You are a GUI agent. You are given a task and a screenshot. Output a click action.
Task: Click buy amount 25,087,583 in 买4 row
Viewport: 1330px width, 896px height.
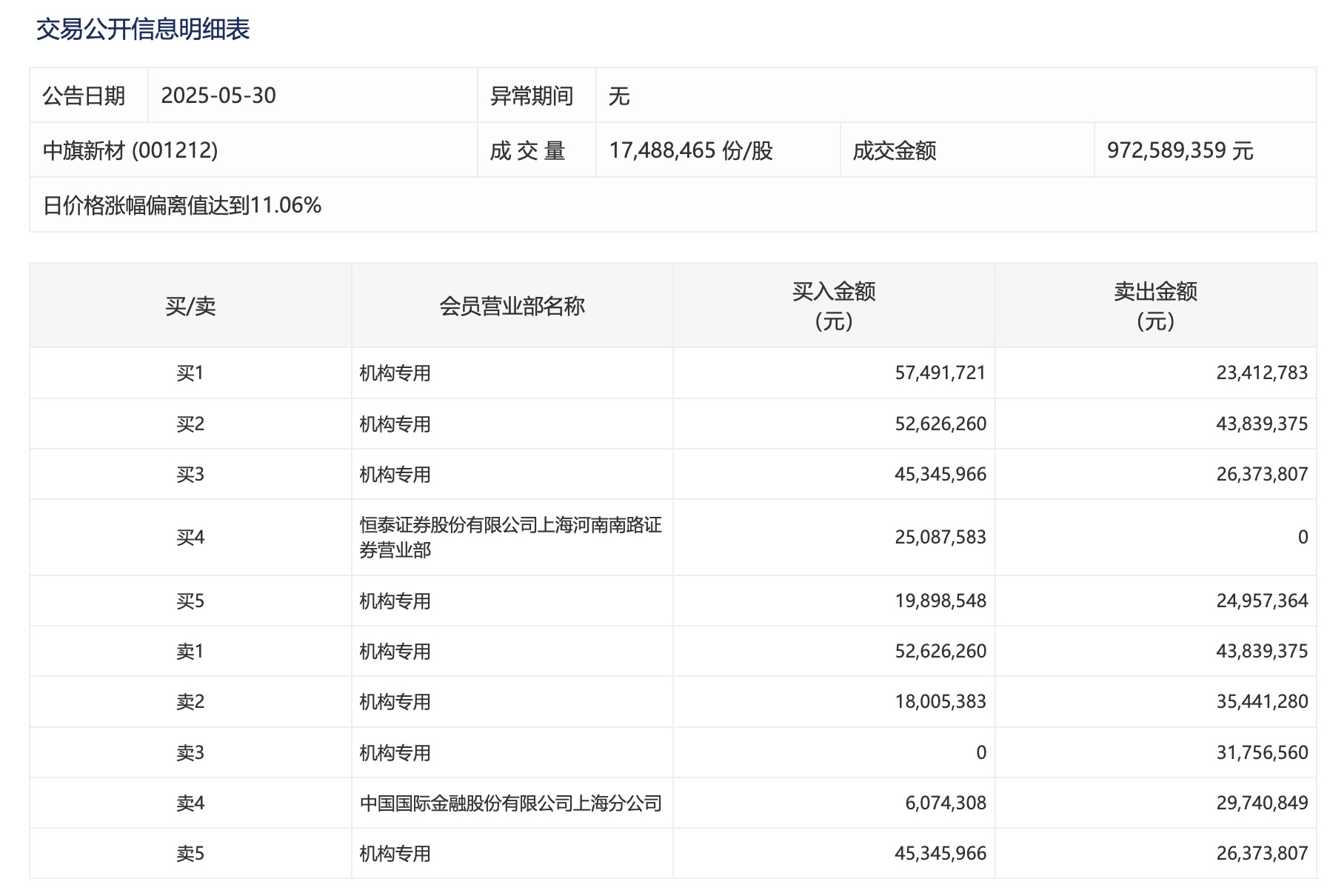click(940, 538)
